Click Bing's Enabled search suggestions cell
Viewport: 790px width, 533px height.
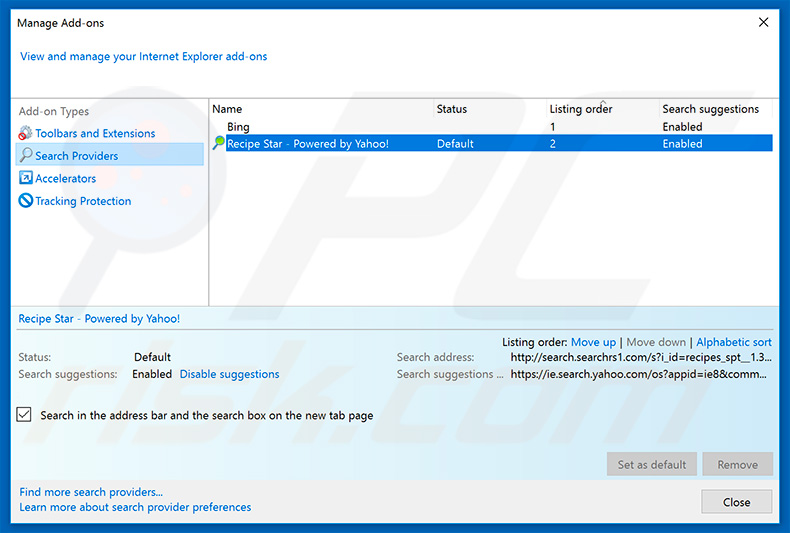point(682,127)
